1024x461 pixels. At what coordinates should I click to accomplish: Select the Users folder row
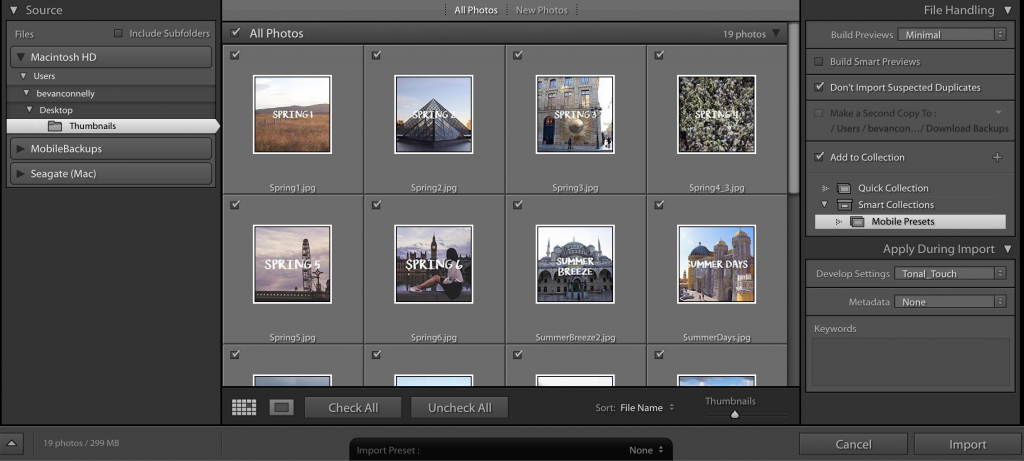pyautogui.click(x=111, y=76)
